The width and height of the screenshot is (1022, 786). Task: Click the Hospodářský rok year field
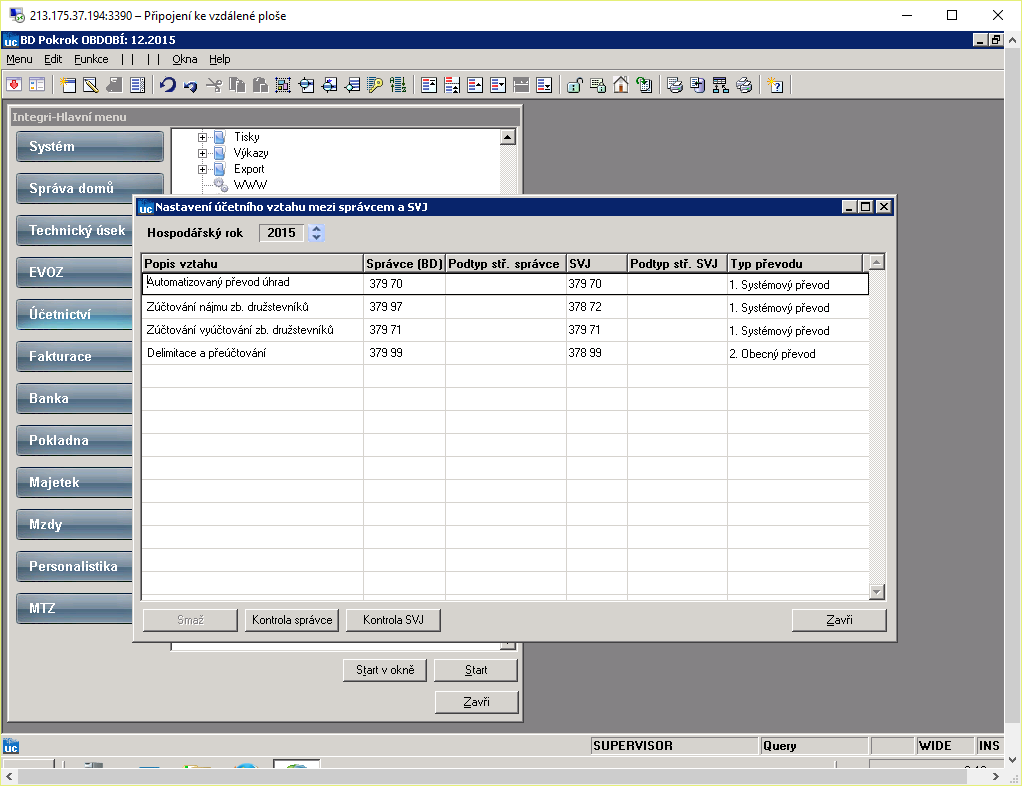point(281,233)
